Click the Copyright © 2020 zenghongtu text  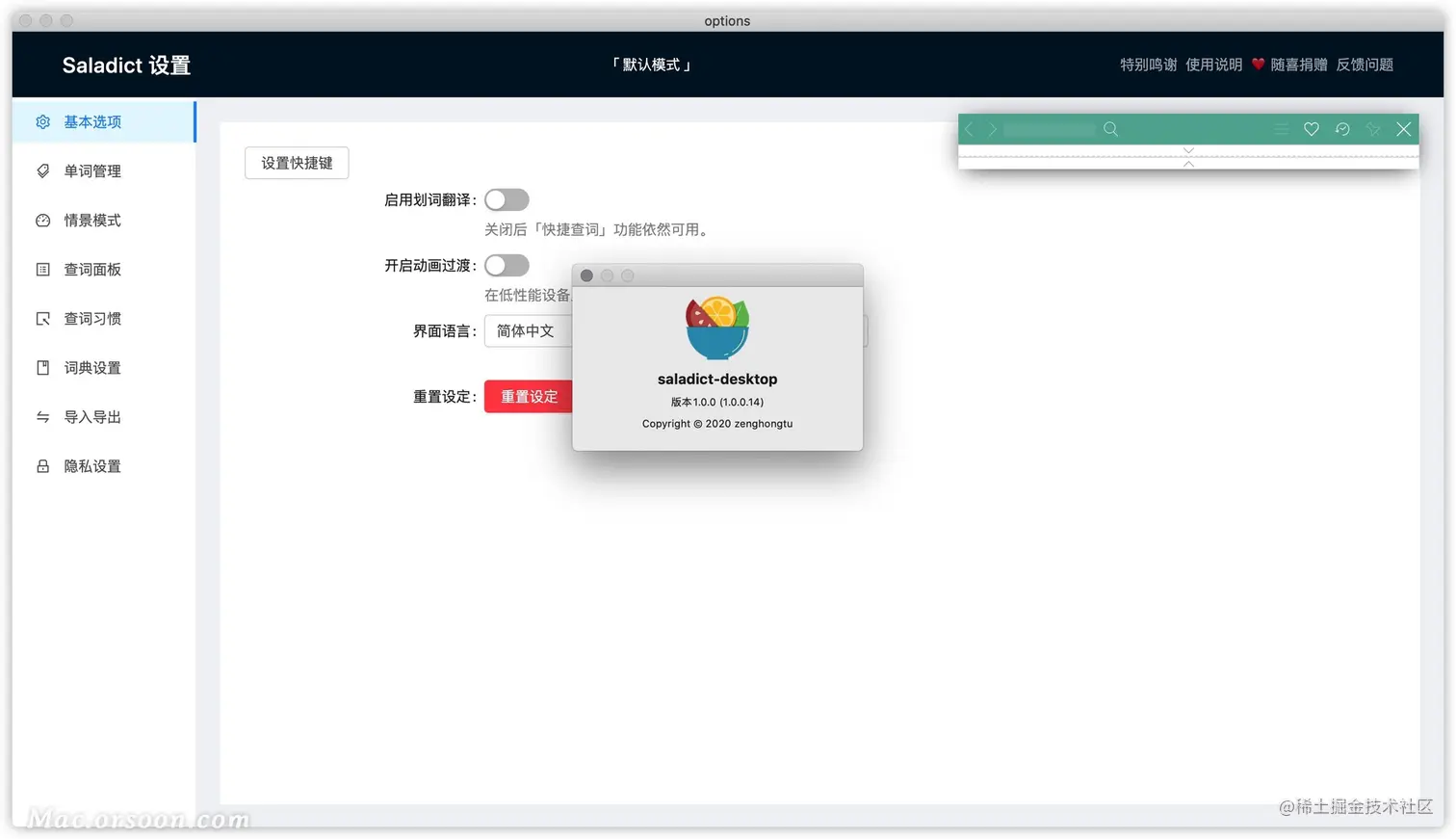pyautogui.click(x=717, y=424)
